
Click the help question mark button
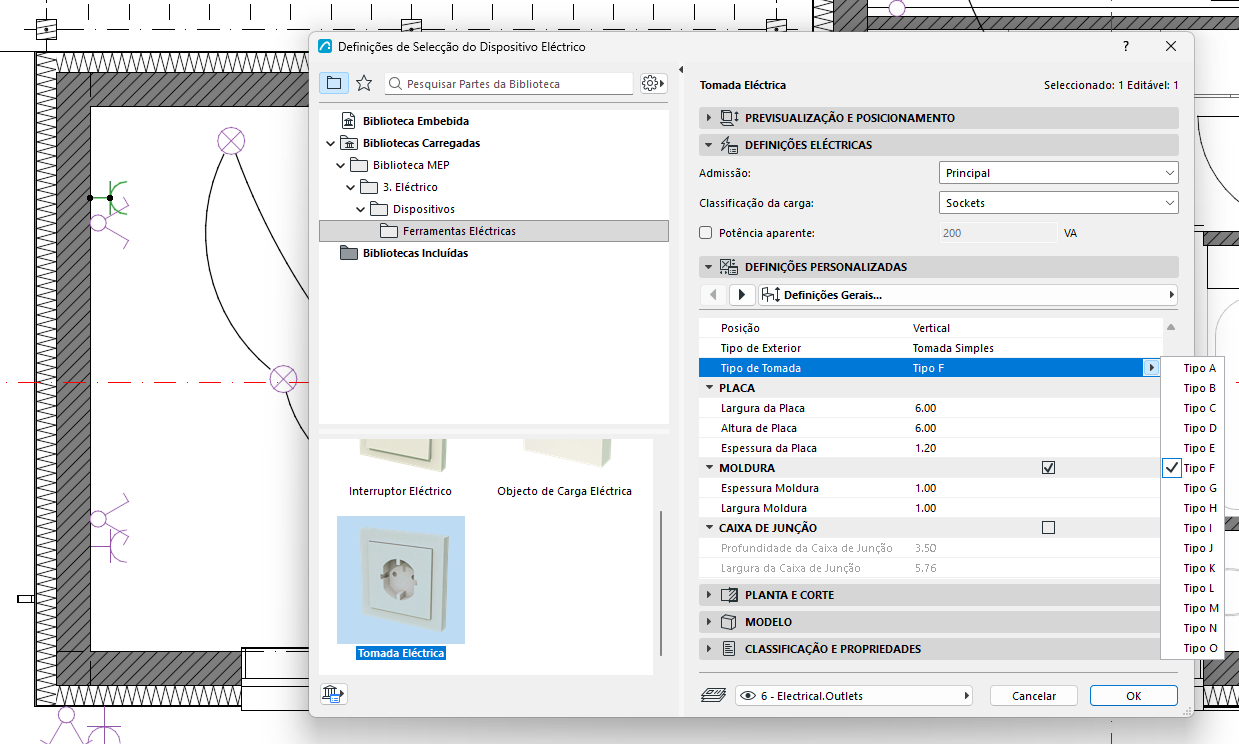[x=1126, y=47]
